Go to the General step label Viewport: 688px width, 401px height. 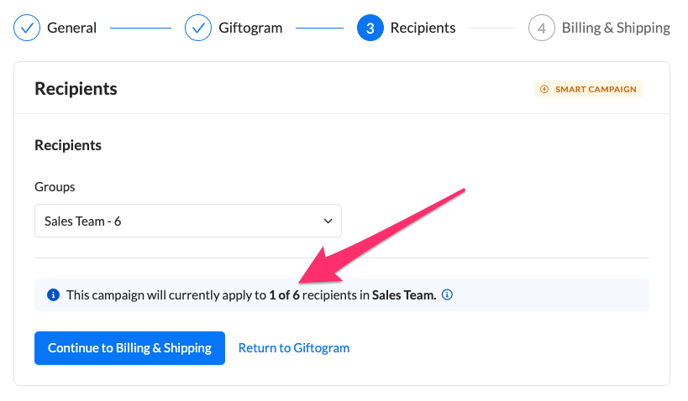pos(72,28)
